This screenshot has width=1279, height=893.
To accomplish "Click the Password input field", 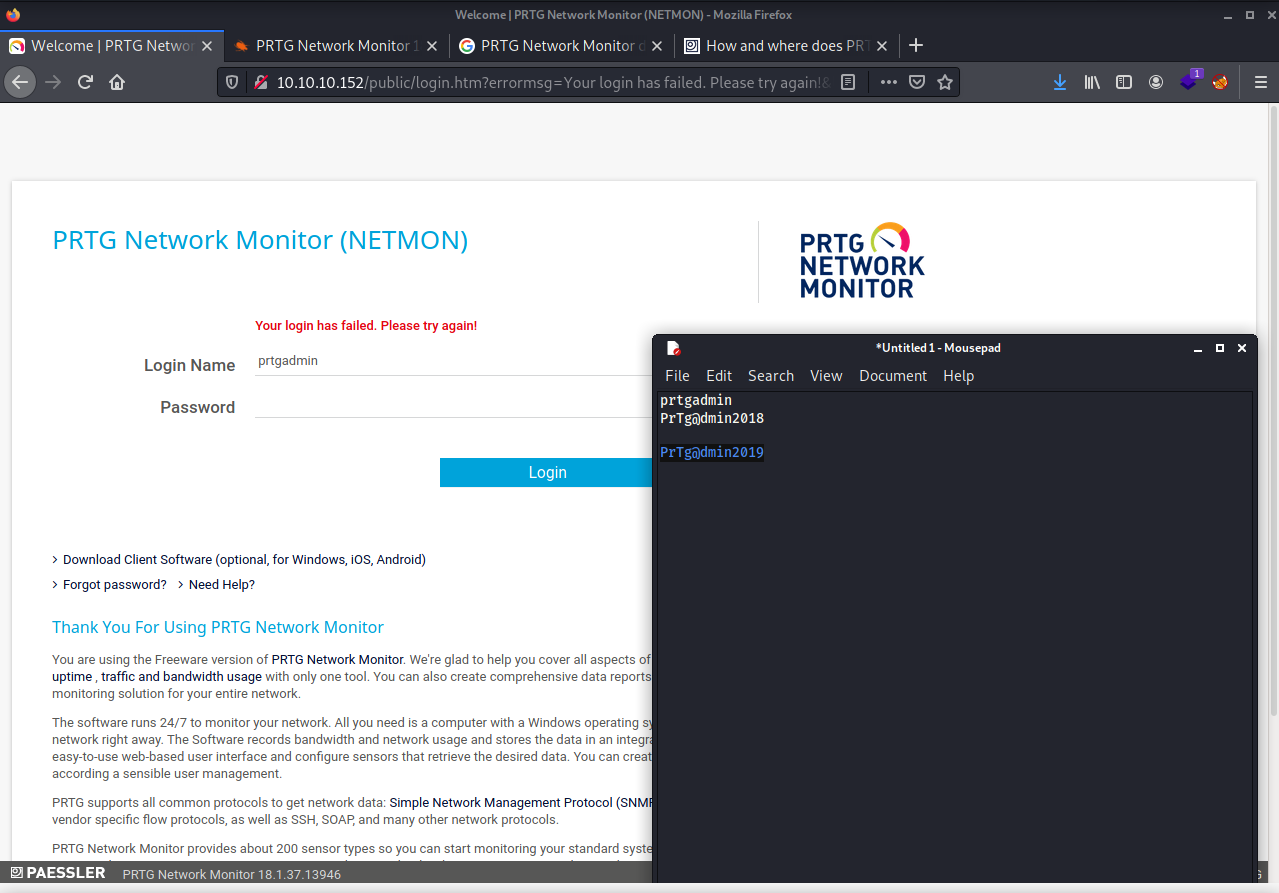I will pos(453,404).
